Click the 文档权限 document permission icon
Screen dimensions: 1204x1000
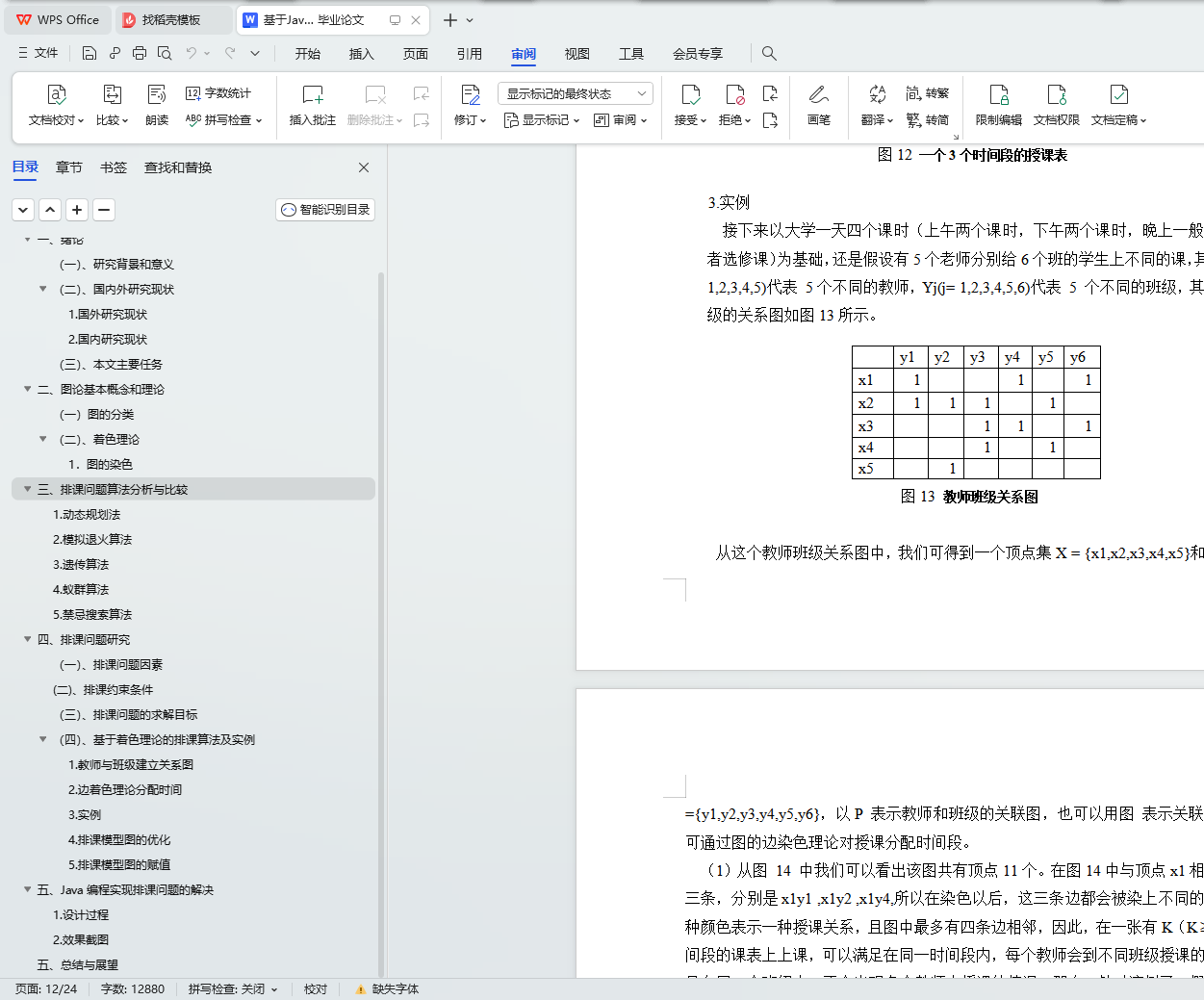point(1057,94)
